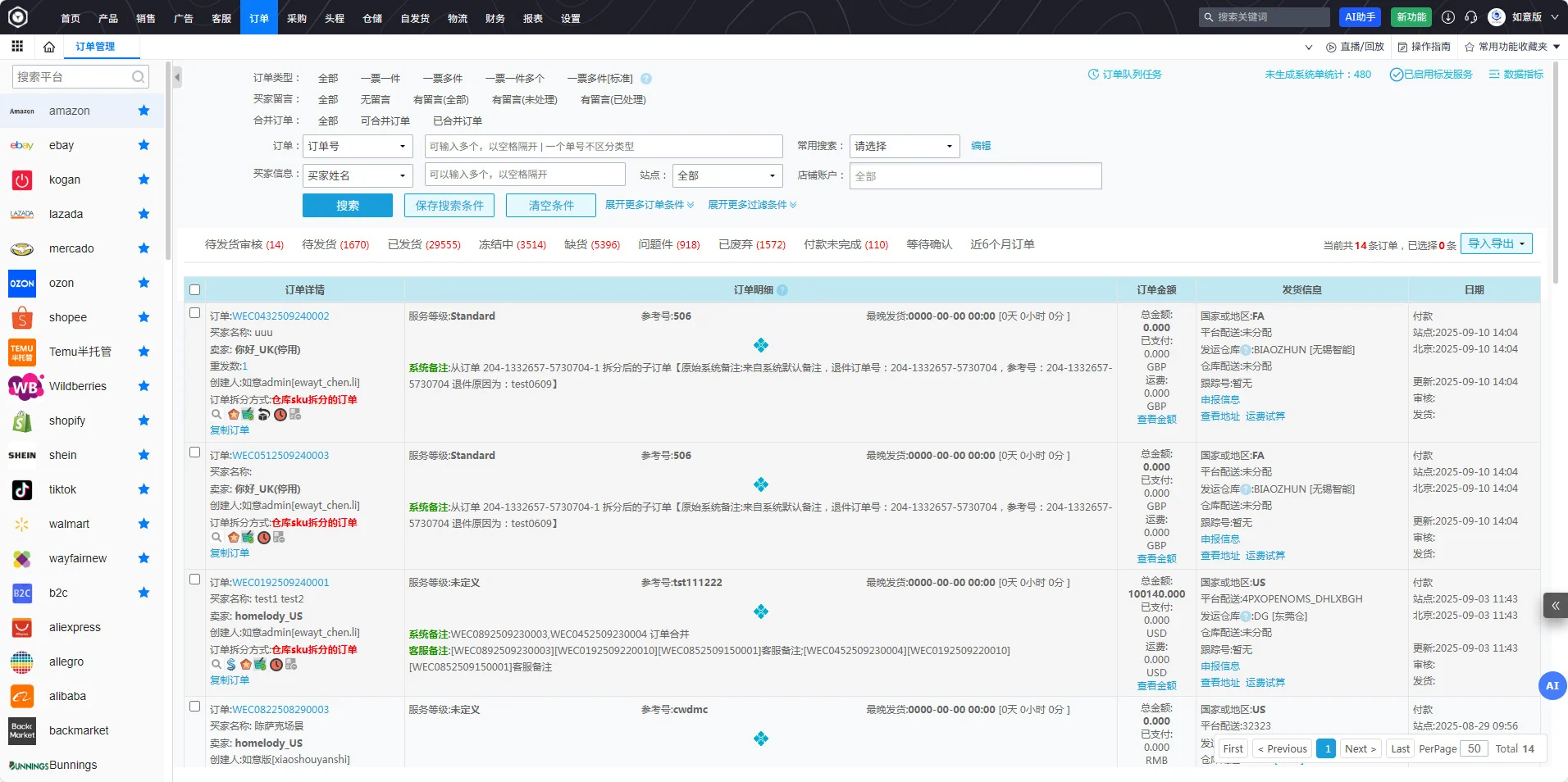Click magnifier icon under order WEC0432509240002

[217, 414]
